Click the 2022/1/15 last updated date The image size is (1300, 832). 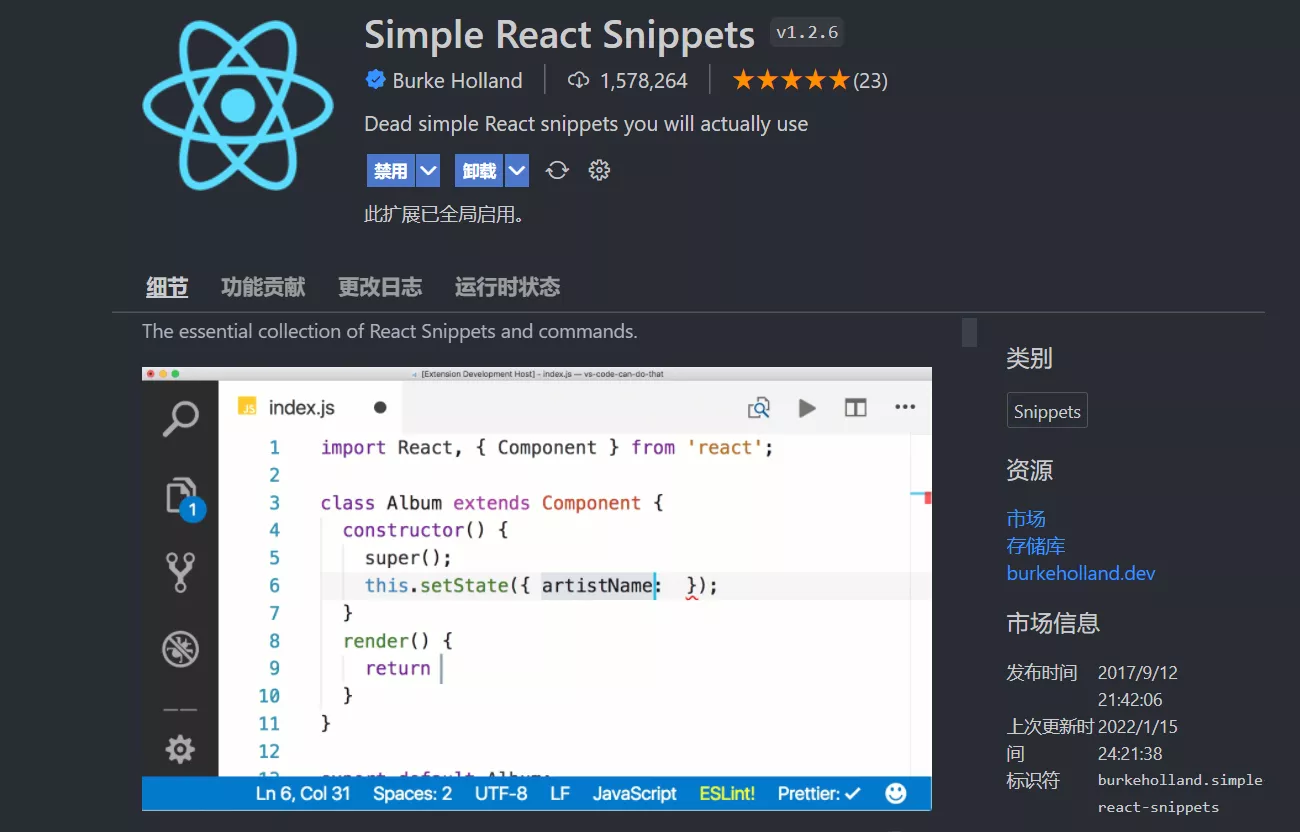click(1138, 726)
